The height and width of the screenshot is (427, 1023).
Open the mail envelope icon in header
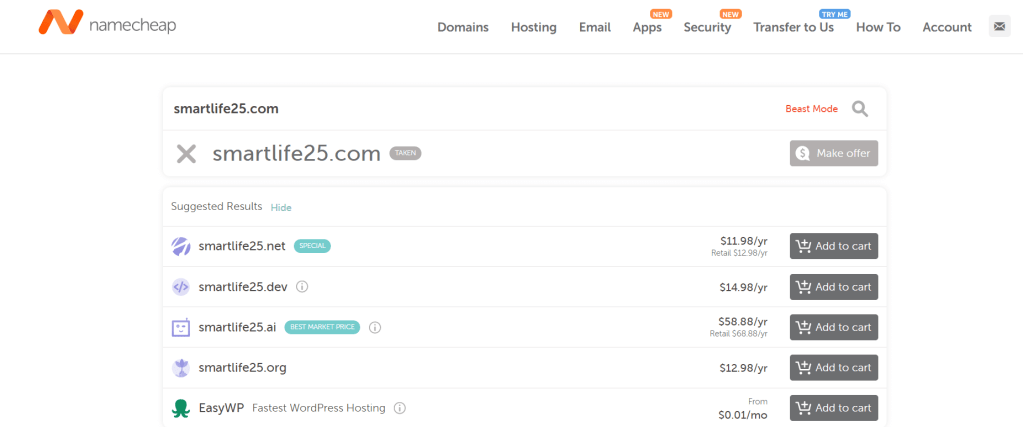click(x=1000, y=26)
